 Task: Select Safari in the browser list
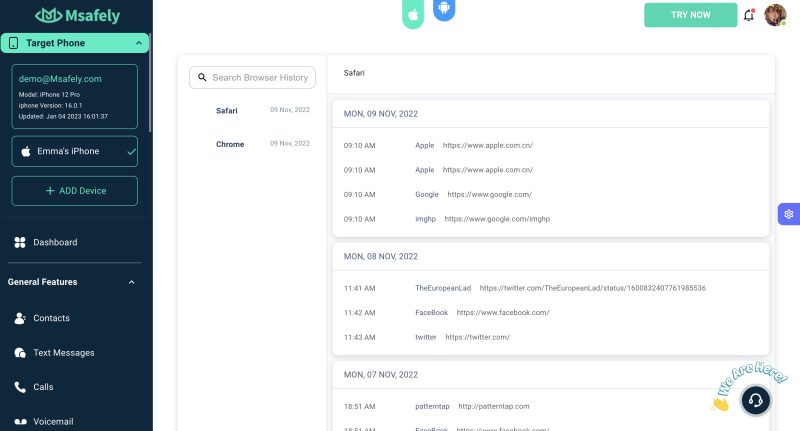pos(227,111)
